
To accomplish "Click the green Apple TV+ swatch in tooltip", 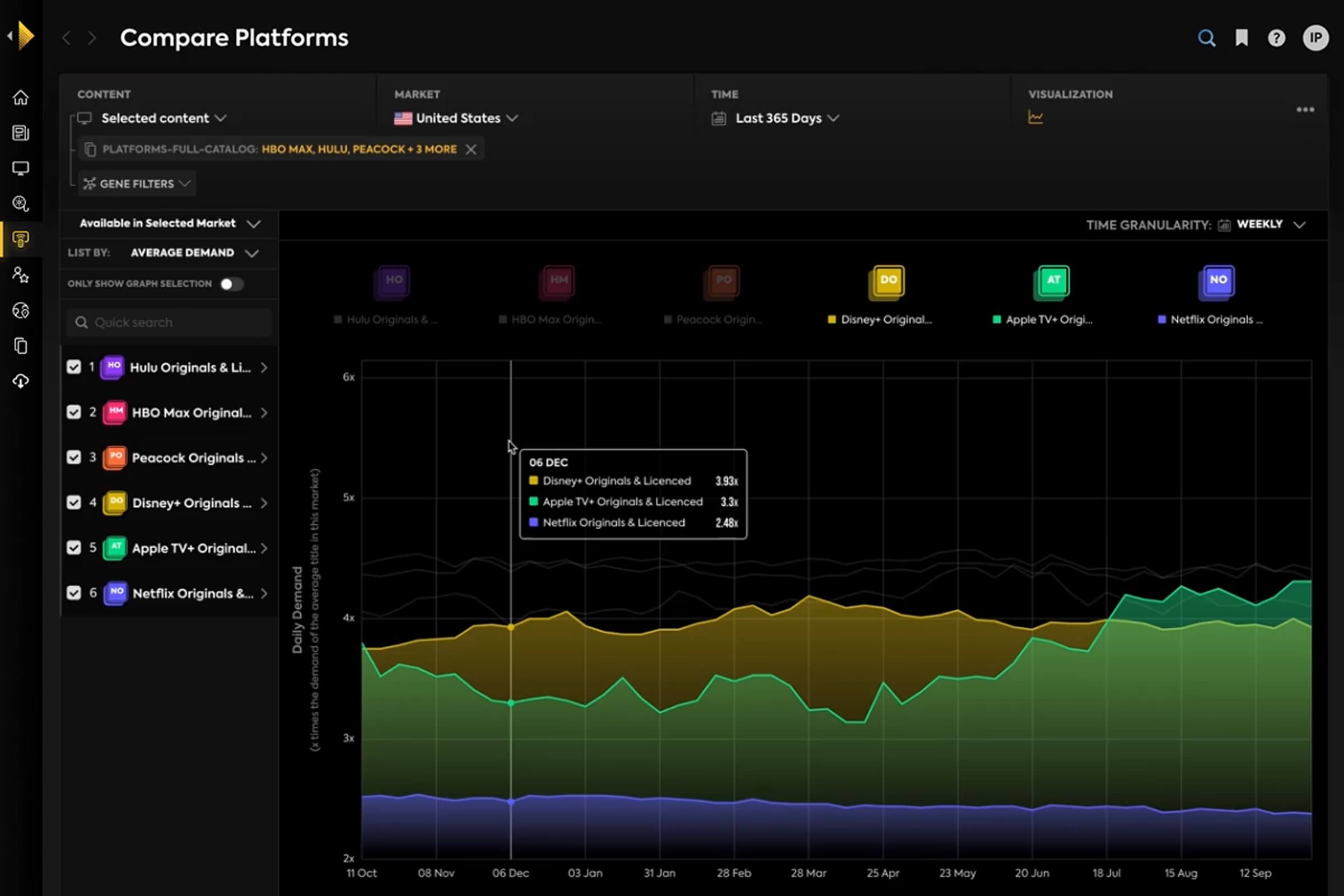I will 533,501.
